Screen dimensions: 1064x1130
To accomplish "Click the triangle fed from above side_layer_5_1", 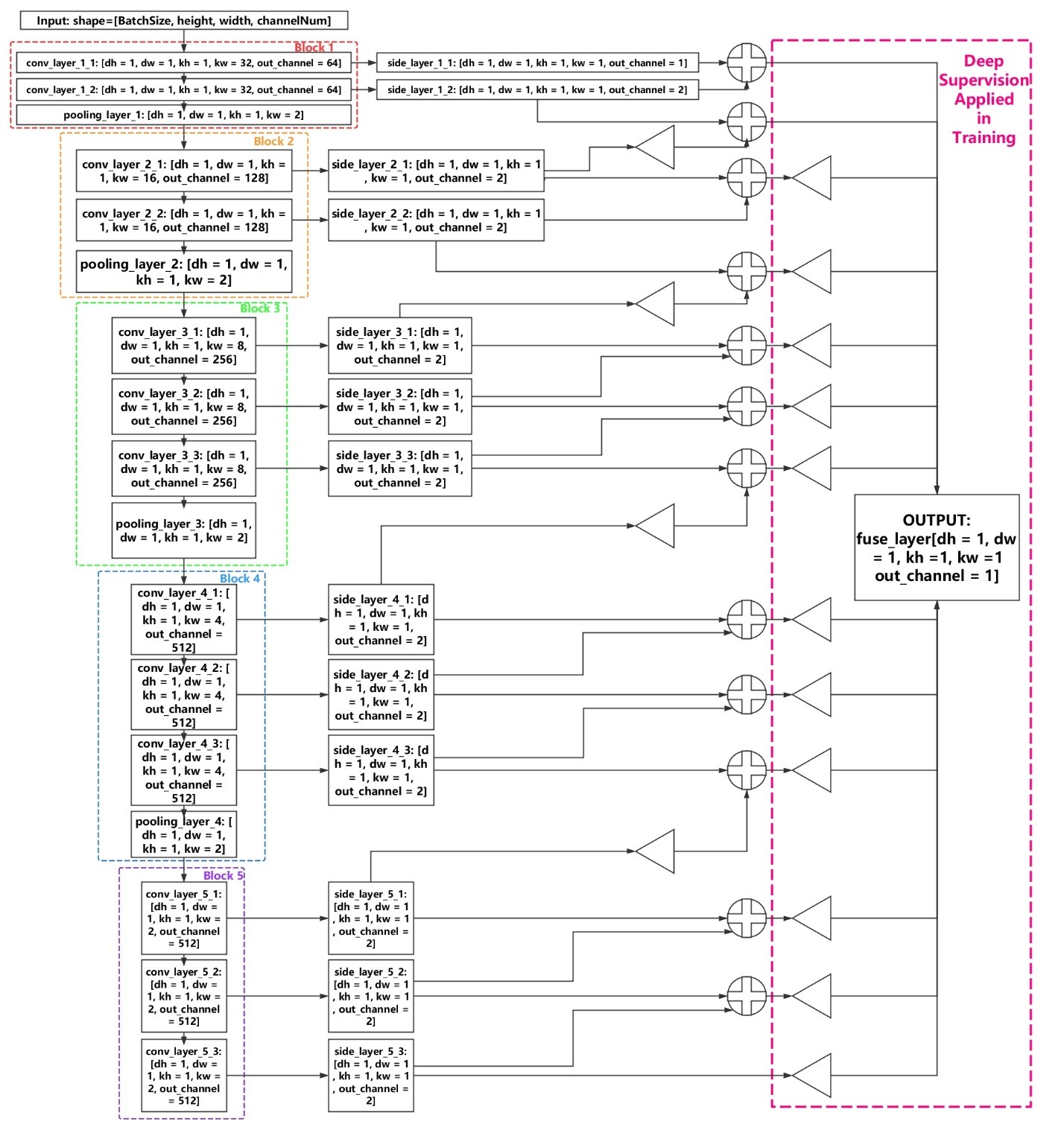I will (x=656, y=851).
